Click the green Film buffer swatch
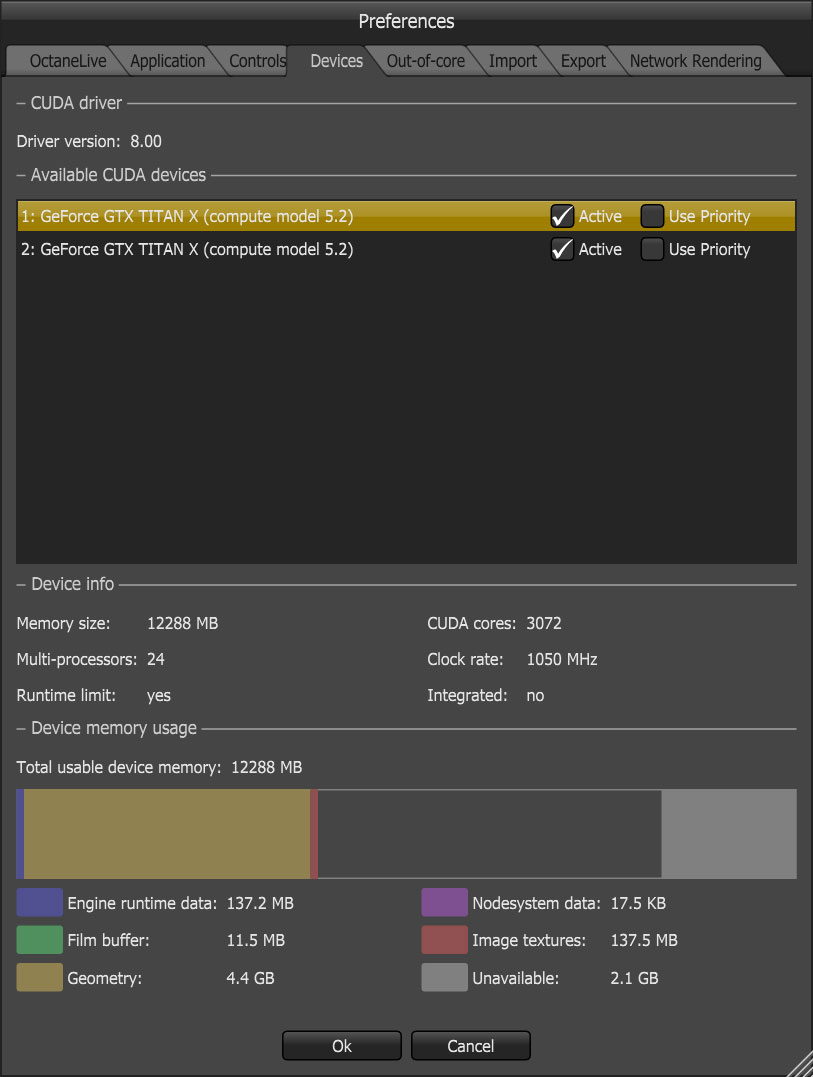The height and width of the screenshot is (1077, 813). click(39, 940)
